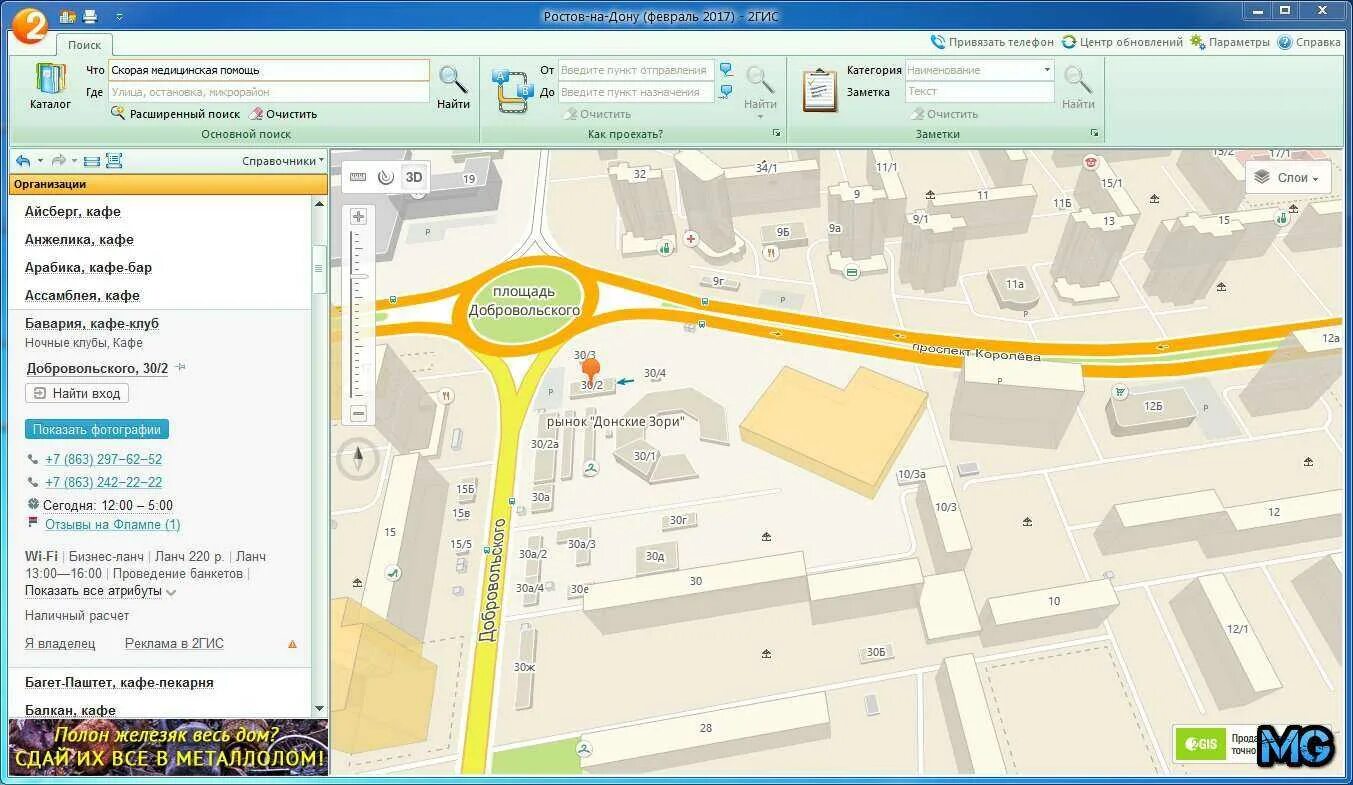The image size is (1353, 785).
Task: Click phone number +7 (863) 297-62-52
Action: (x=103, y=459)
